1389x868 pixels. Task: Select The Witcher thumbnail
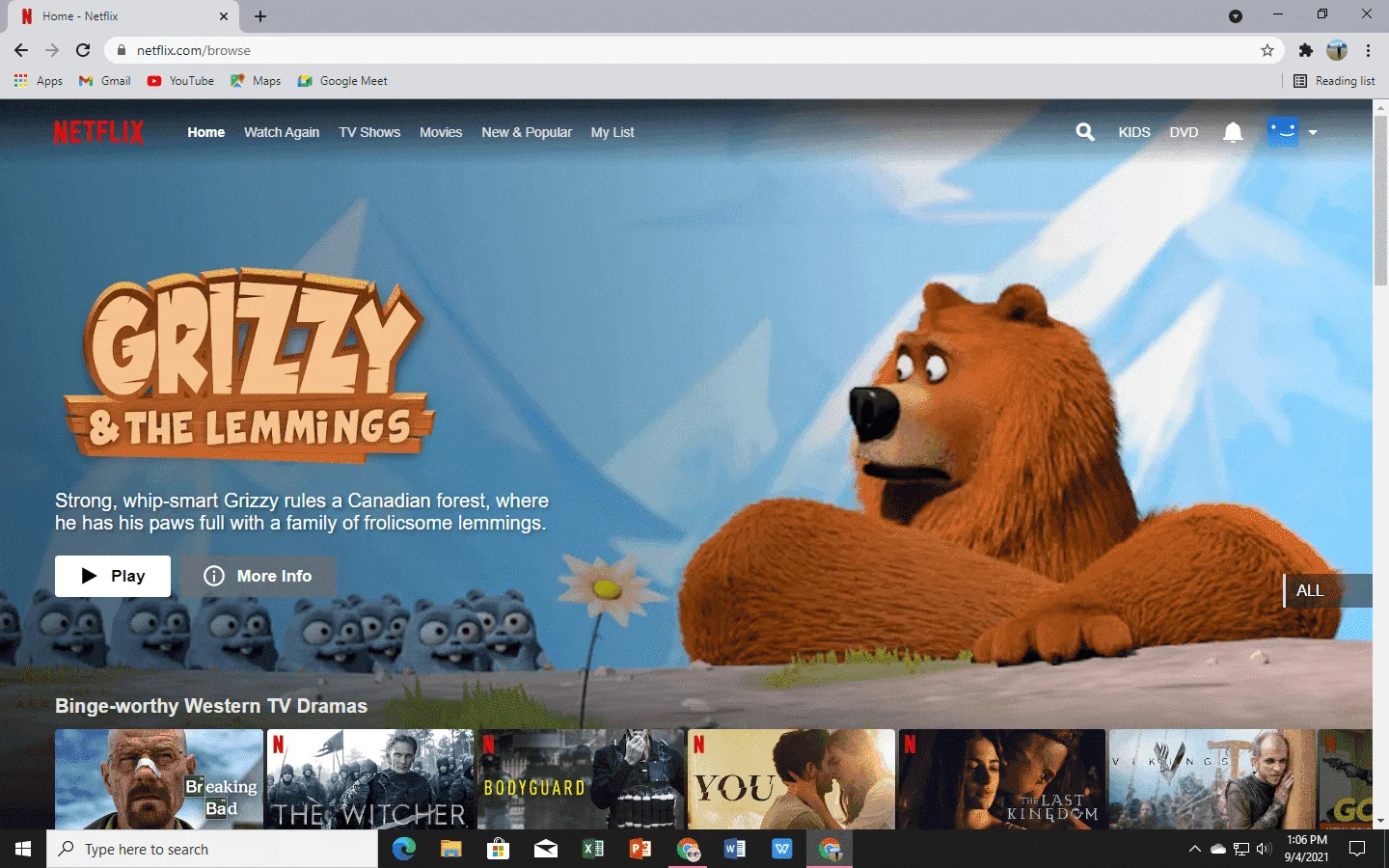370,779
